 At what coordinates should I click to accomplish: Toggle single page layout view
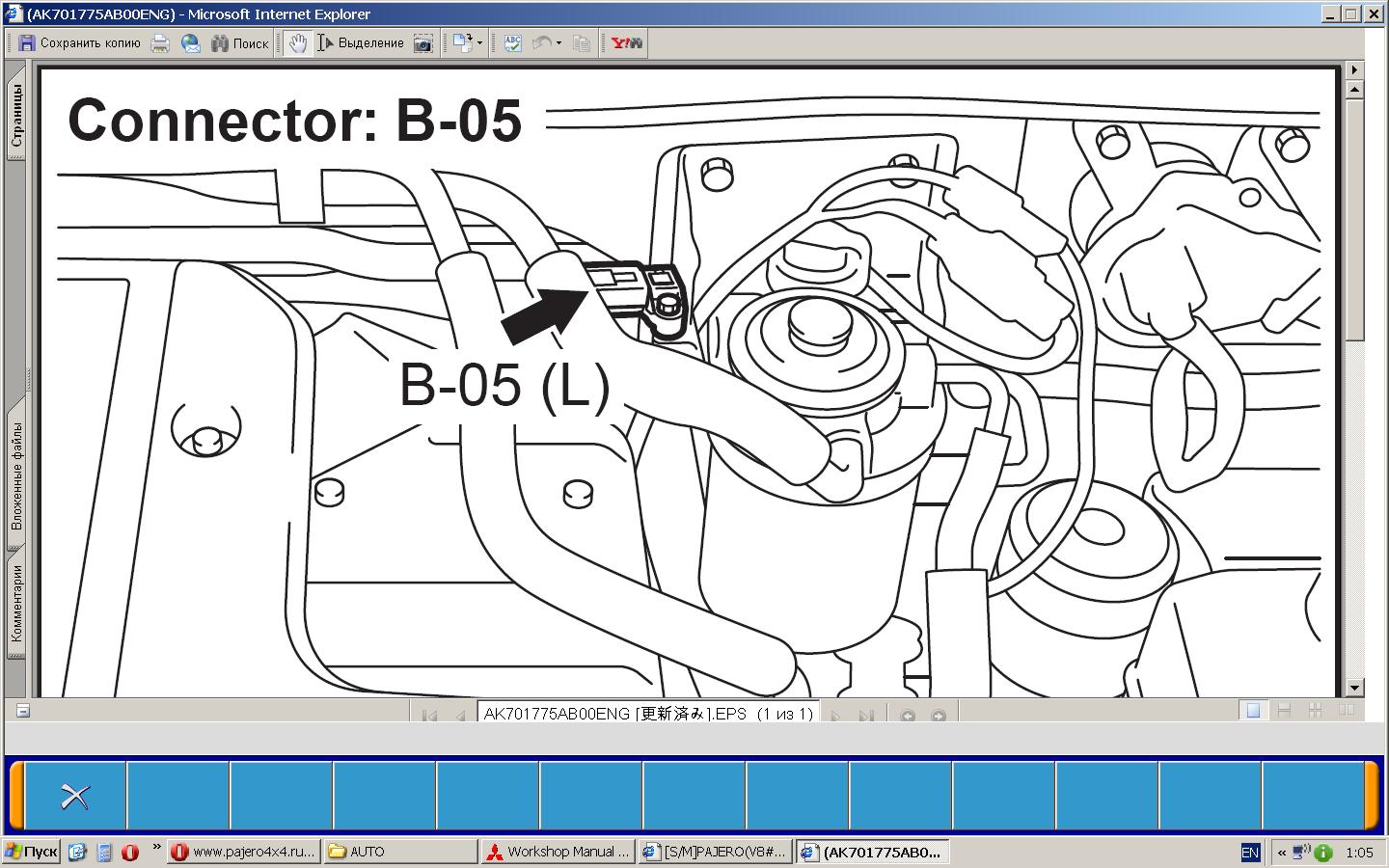tap(1253, 711)
